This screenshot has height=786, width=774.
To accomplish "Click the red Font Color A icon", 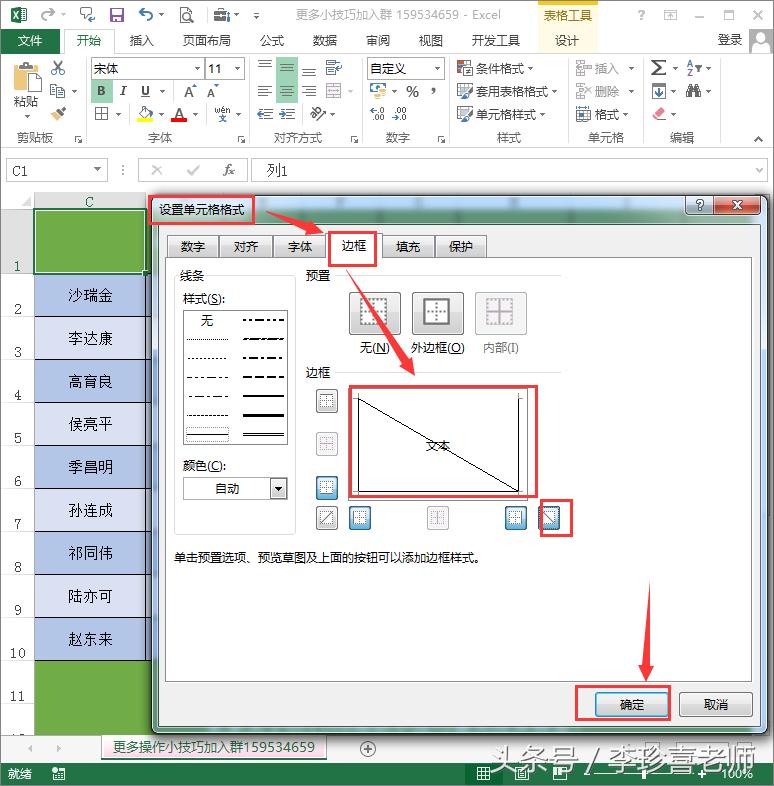I will (x=179, y=114).
